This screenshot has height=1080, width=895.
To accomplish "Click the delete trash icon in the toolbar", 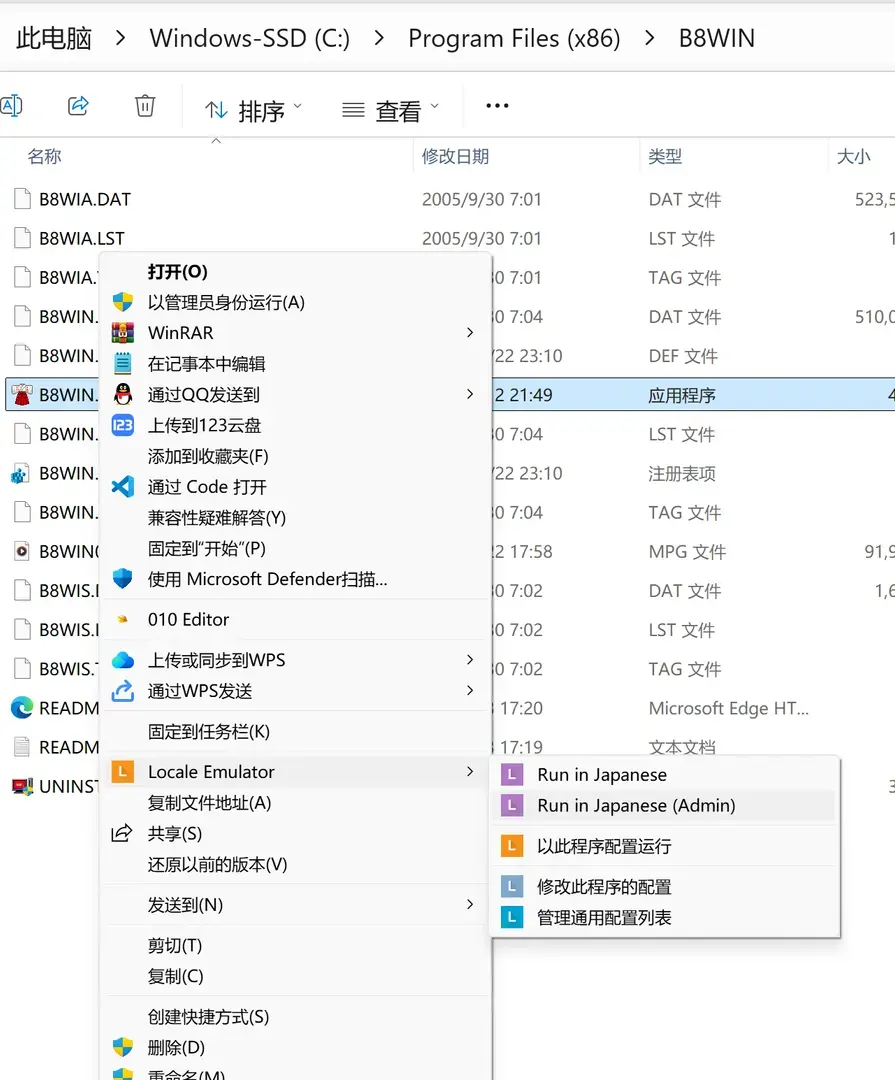I will pos(145,106).
